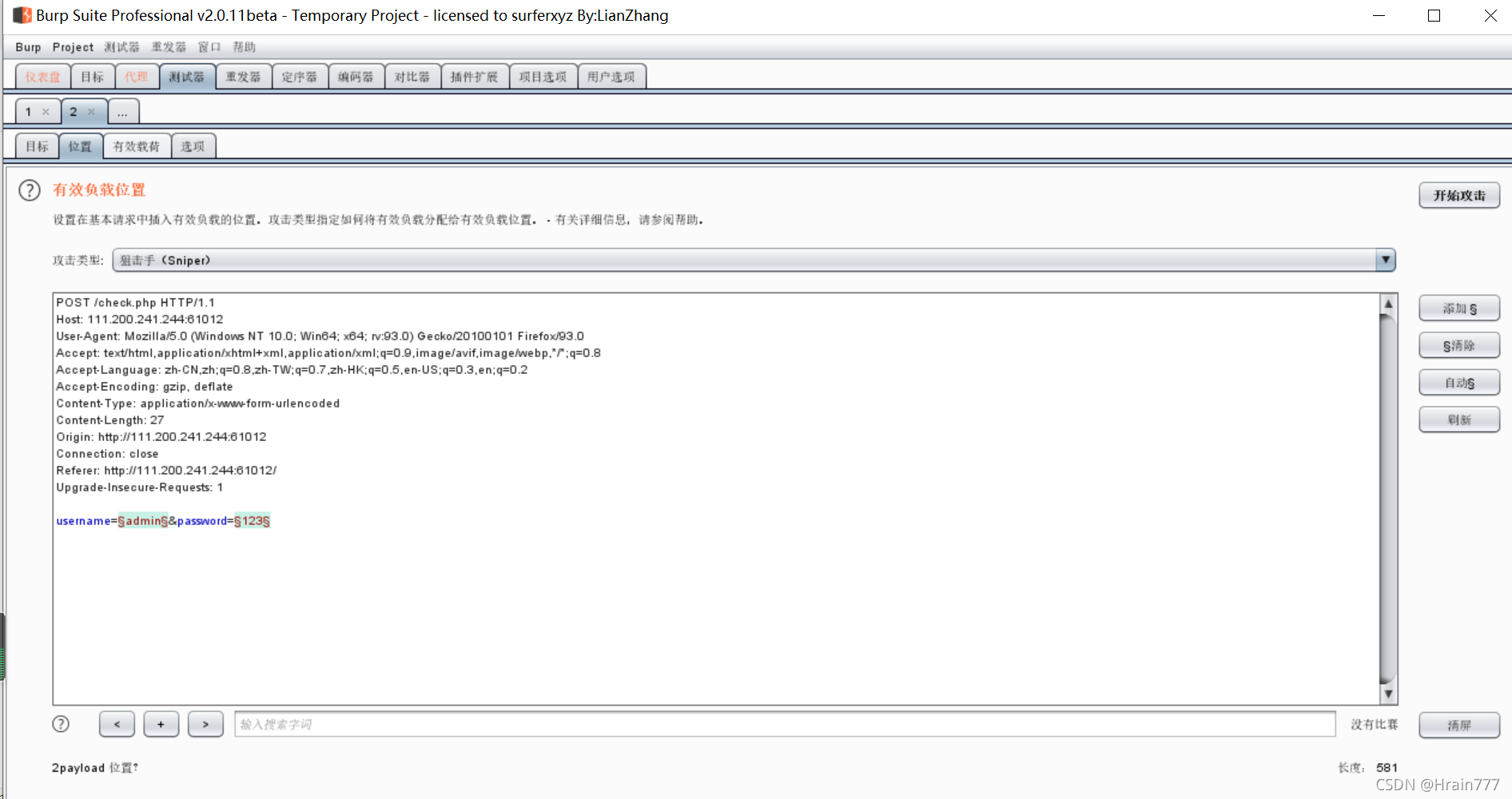The height and width of the screenshot is (799, 1512).
Task: Click the 2payload 位置 status text
Action: pos(95,768)
